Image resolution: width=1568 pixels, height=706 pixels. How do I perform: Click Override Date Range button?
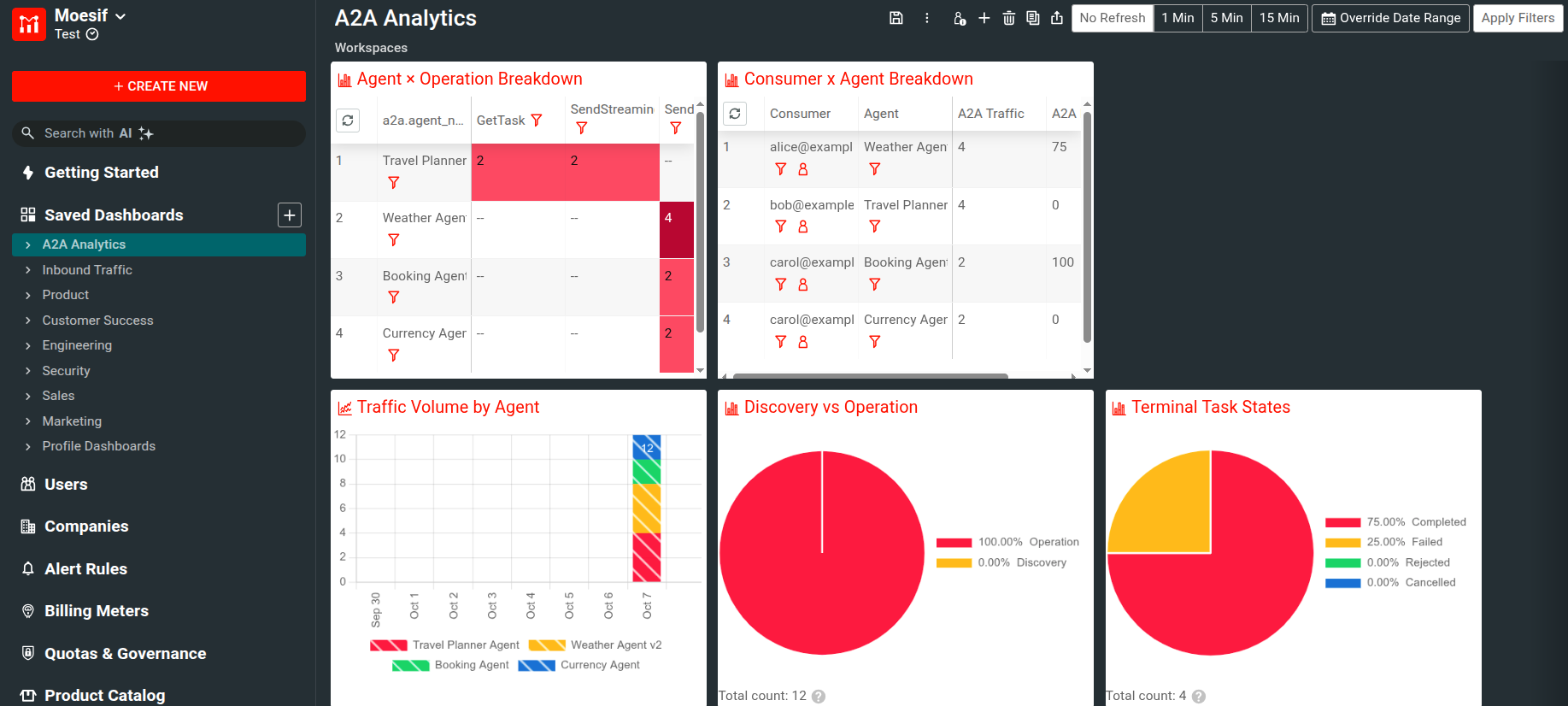1391,18
